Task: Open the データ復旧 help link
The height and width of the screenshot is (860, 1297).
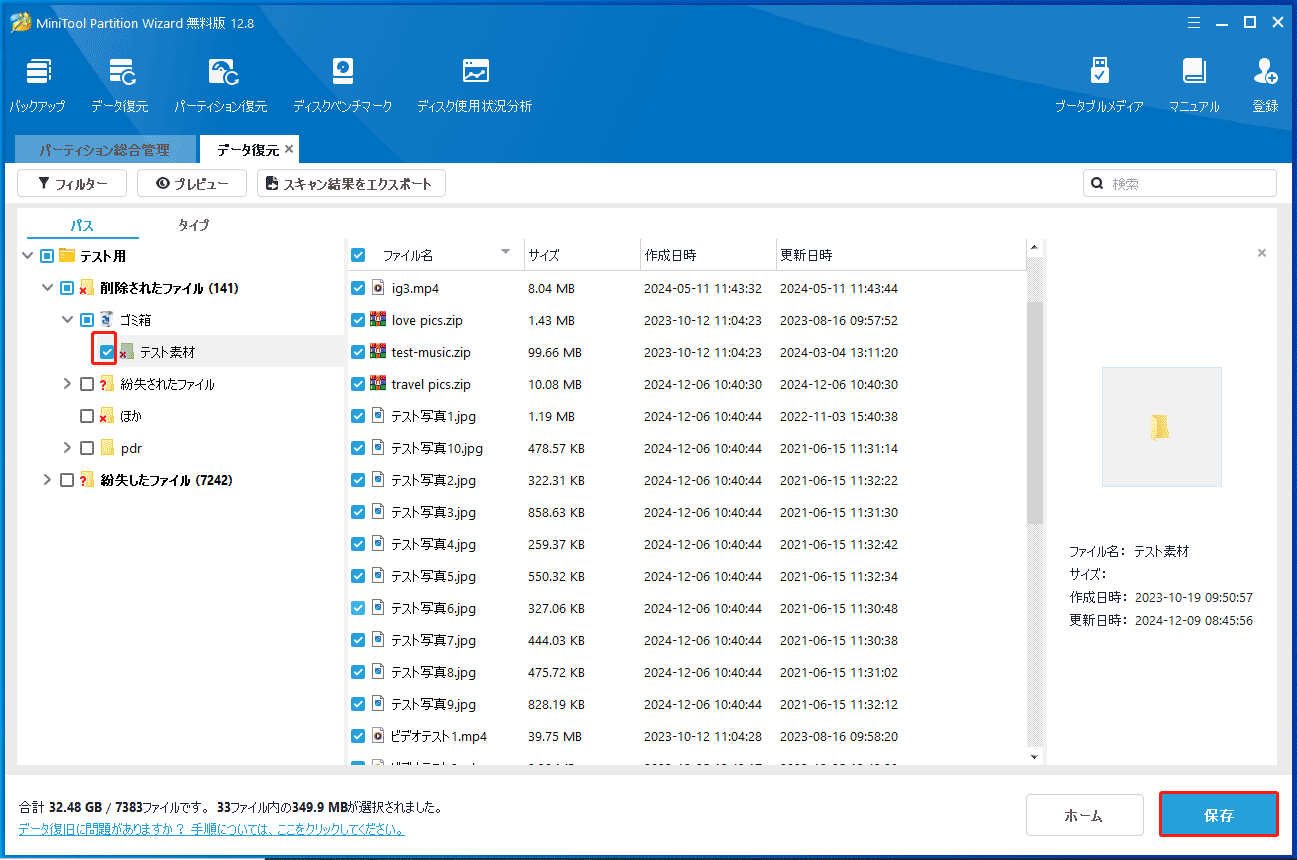Action: pos(211,829)
